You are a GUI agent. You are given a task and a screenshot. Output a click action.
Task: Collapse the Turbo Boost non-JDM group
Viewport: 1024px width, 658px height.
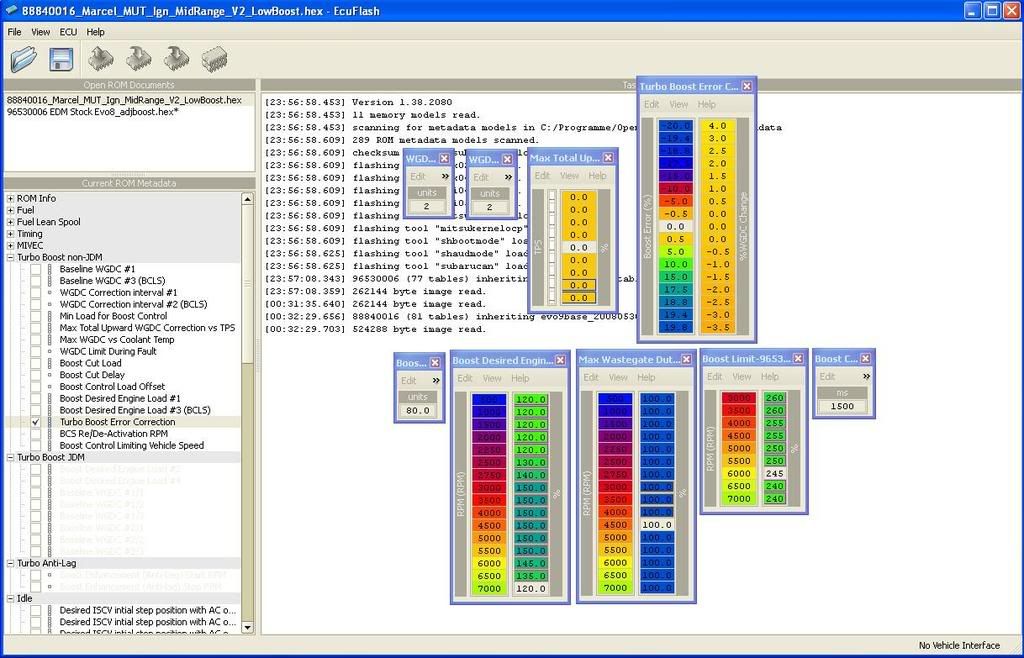pyautogui.click(x=10, y=257)
